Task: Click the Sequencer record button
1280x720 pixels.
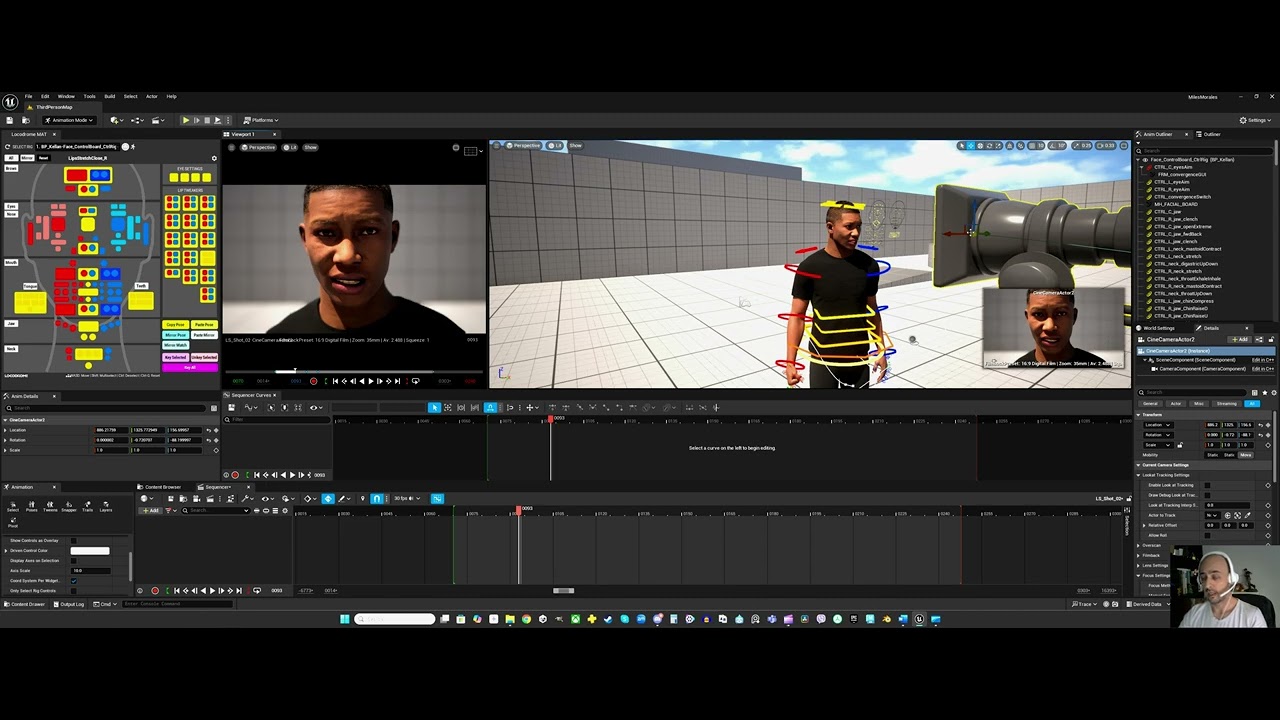Action: [x=155, y=590]
